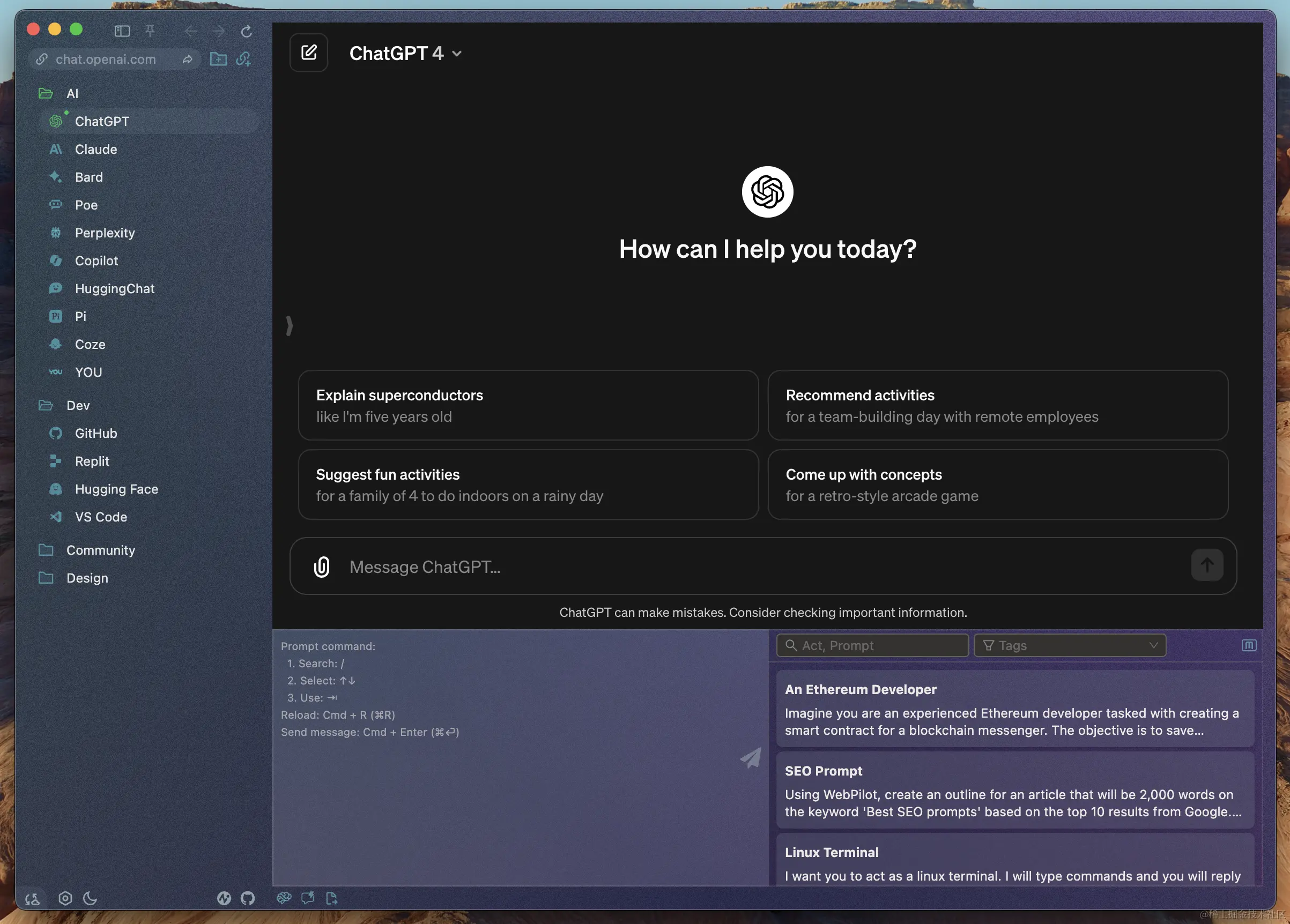Expand the Community folder
The height and width of the screenshot is (924, 1290).
click(100, 550)
